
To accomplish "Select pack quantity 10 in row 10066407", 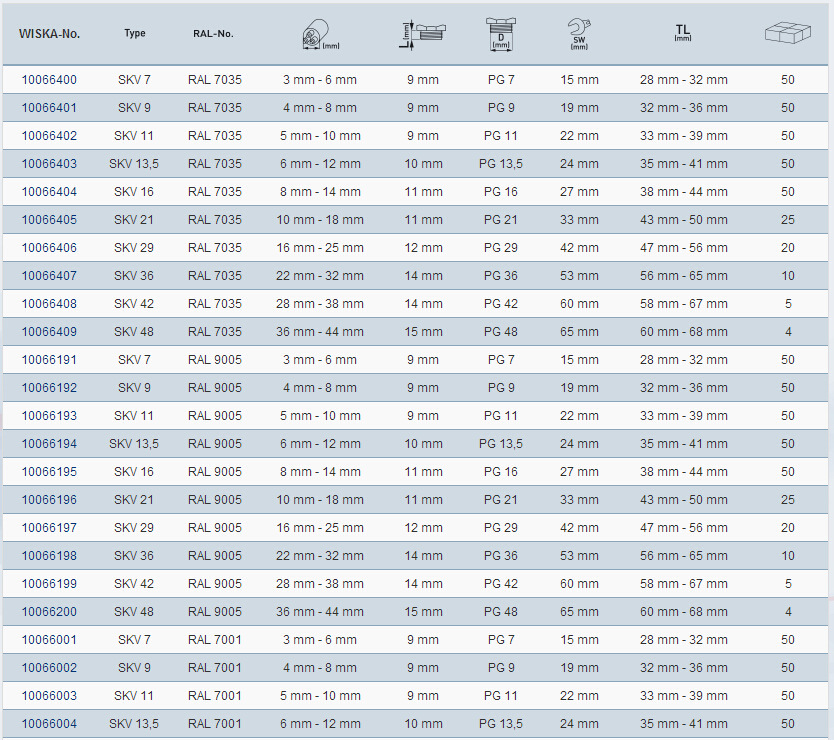I will click(788, 276).
